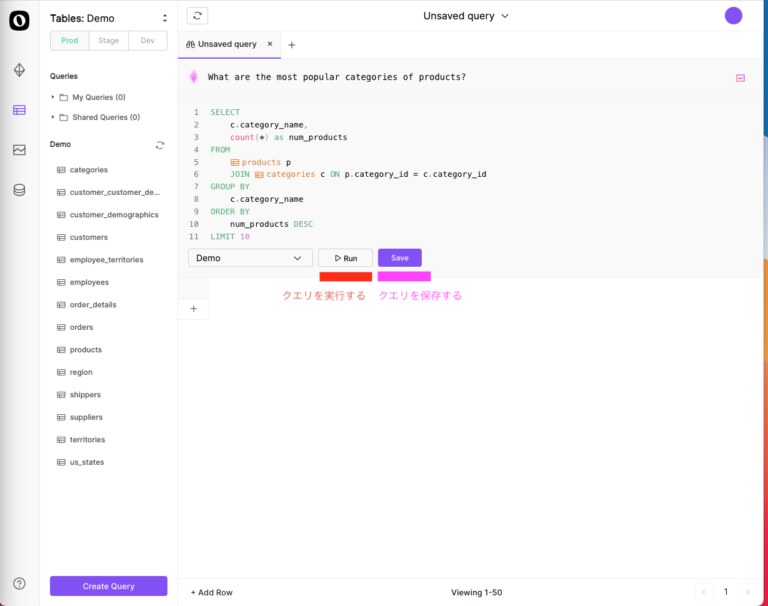Image resolution: width=768 pixels, height=606 pixels.
Task: Add a new query tab
Action: (x=292, y=45)
